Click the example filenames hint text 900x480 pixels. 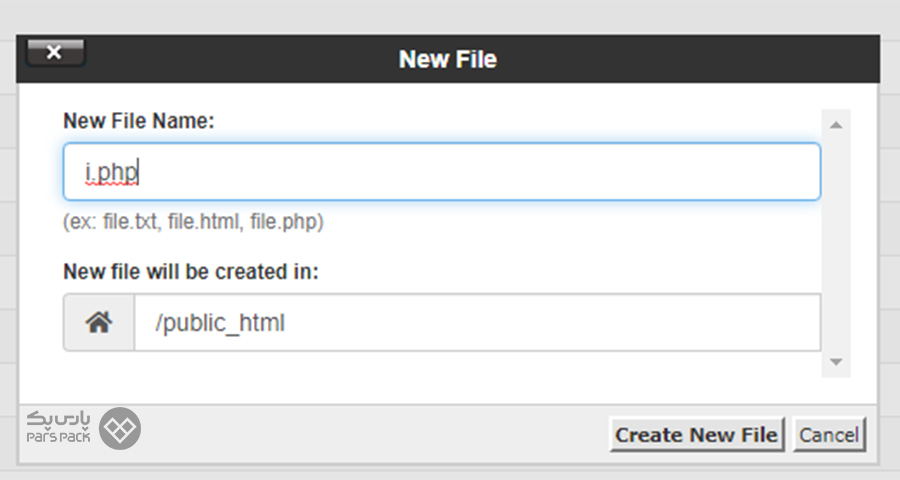tap(193, 222)
